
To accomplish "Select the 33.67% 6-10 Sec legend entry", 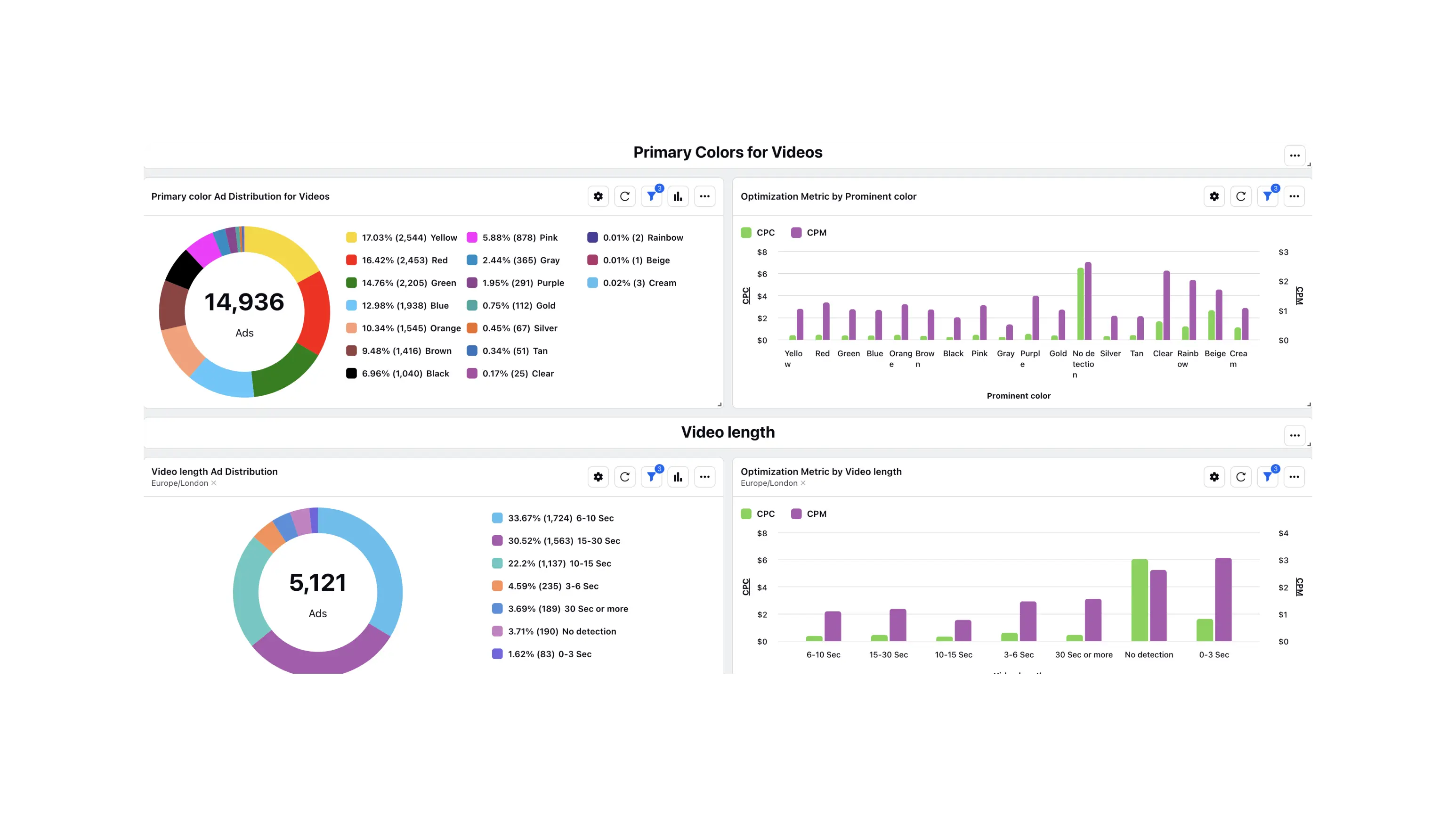I will (553, 518).
